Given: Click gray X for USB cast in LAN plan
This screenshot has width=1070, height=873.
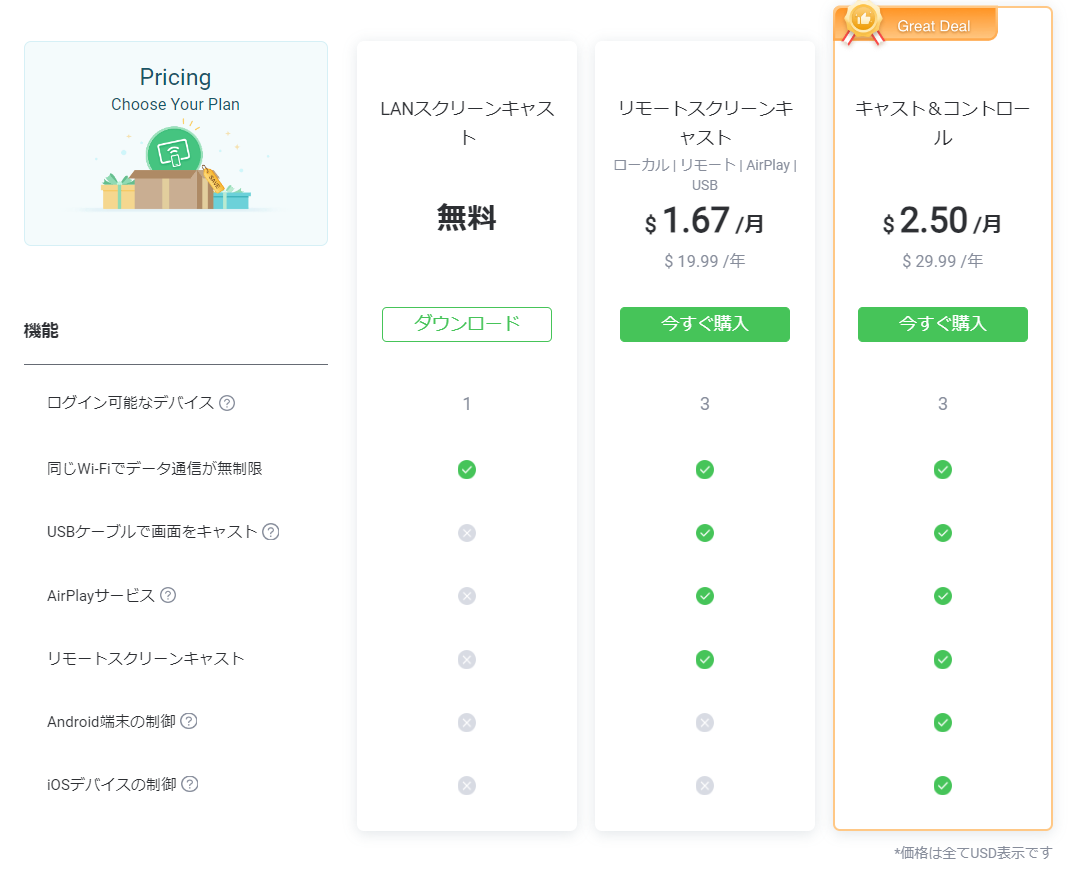Looking at the screenshot, I should (x=466, y=533).
